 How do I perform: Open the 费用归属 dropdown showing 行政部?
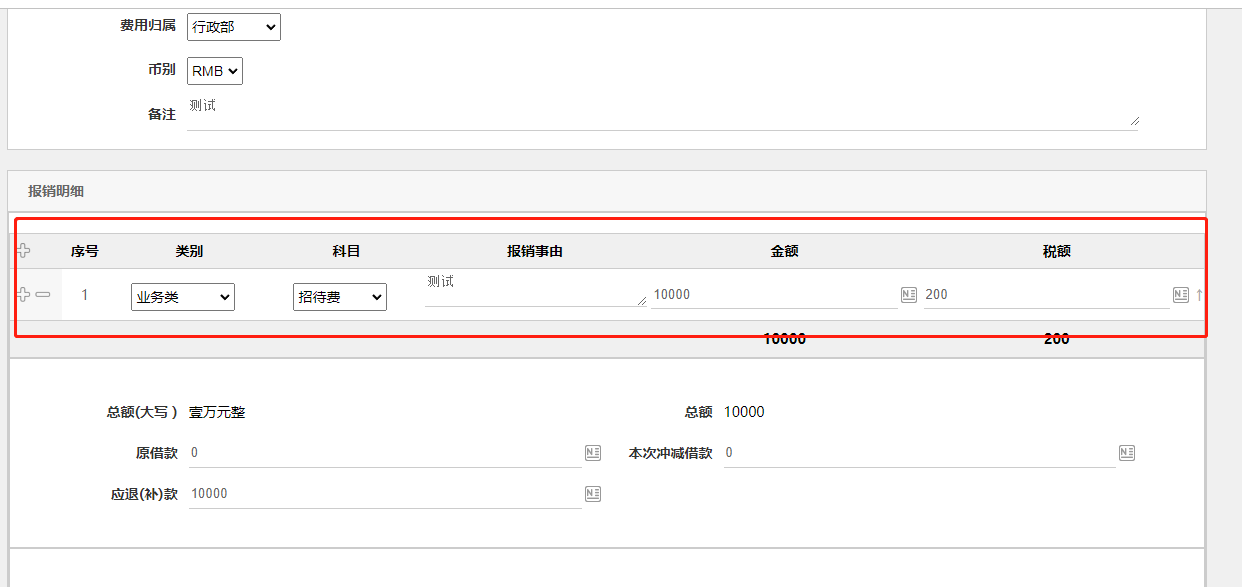(x=234, y=27)
